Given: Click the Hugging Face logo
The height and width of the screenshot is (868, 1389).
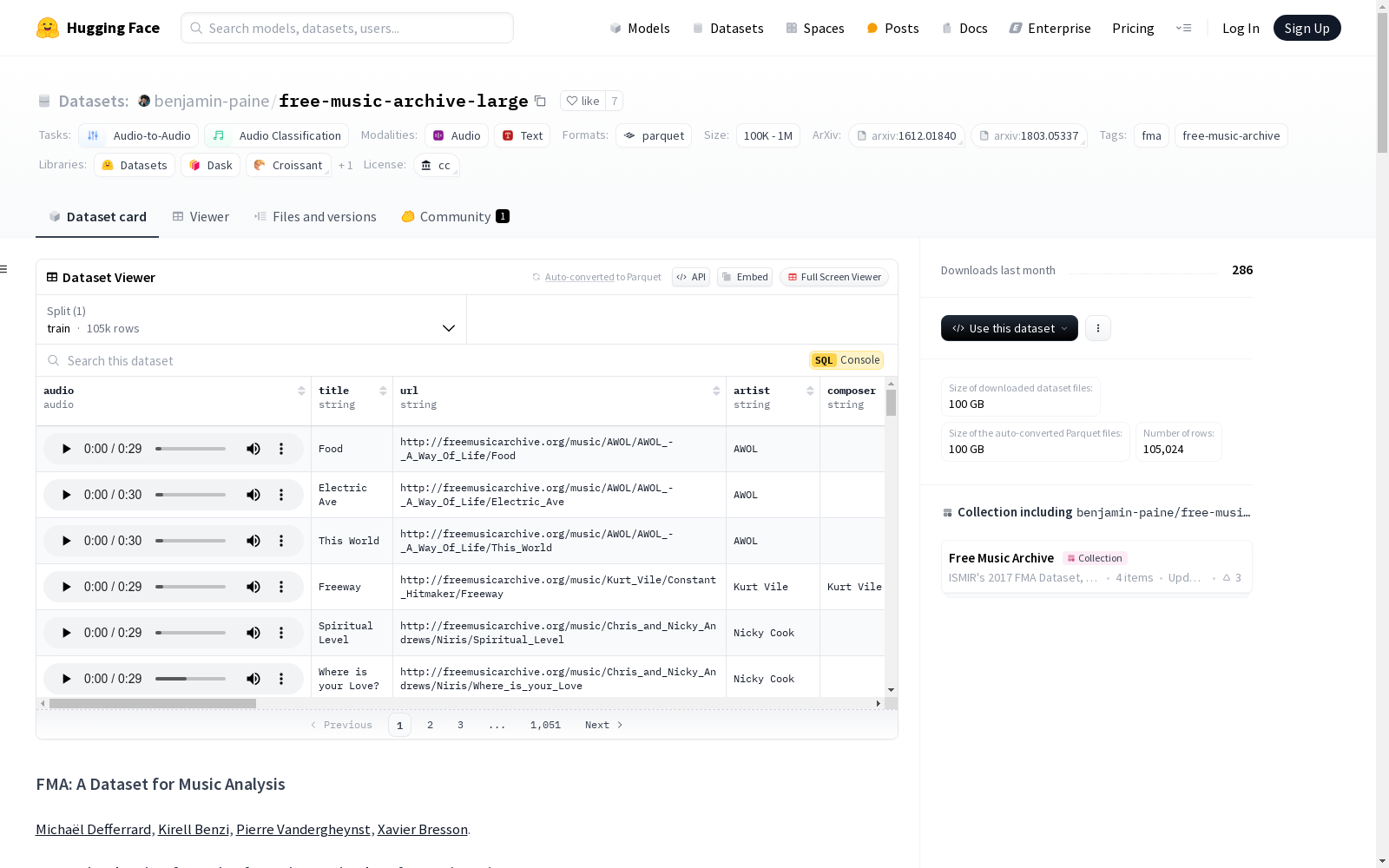Looking at the screenshot, I should (x=97, y=28).
